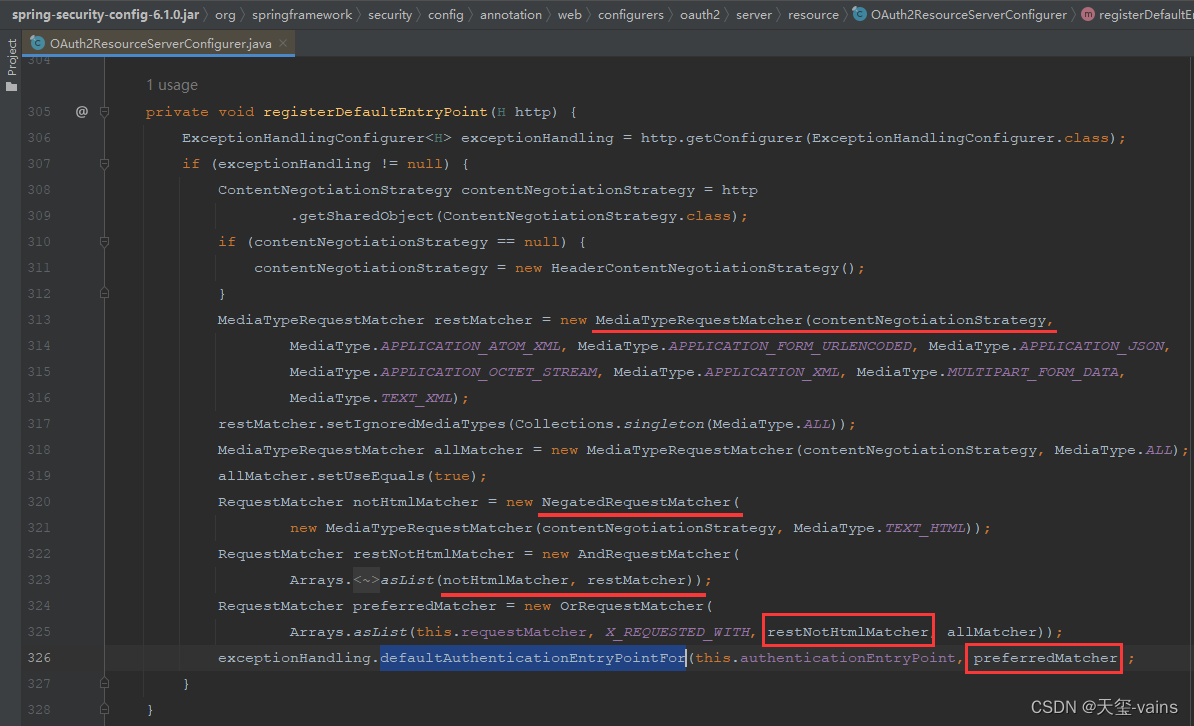Click the '1 usage' inlay hint

pyautogui.click(x=172, y=85)
